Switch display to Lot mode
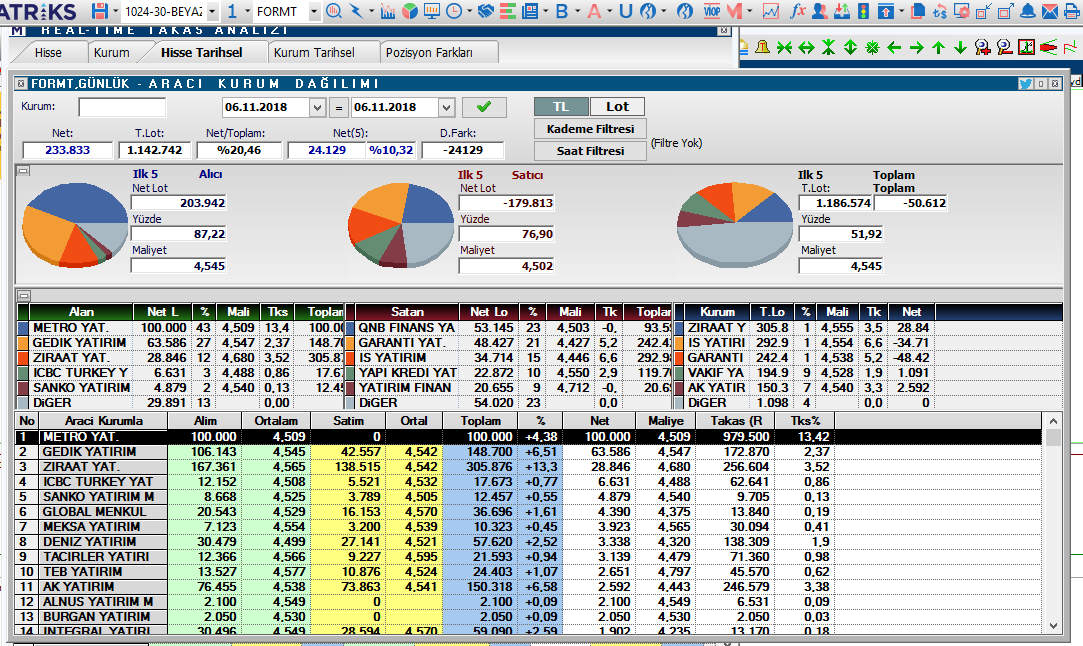Image resolution: width=1083 pixels, height=646 pixels. pyautogui.click(x=617, y=106)
